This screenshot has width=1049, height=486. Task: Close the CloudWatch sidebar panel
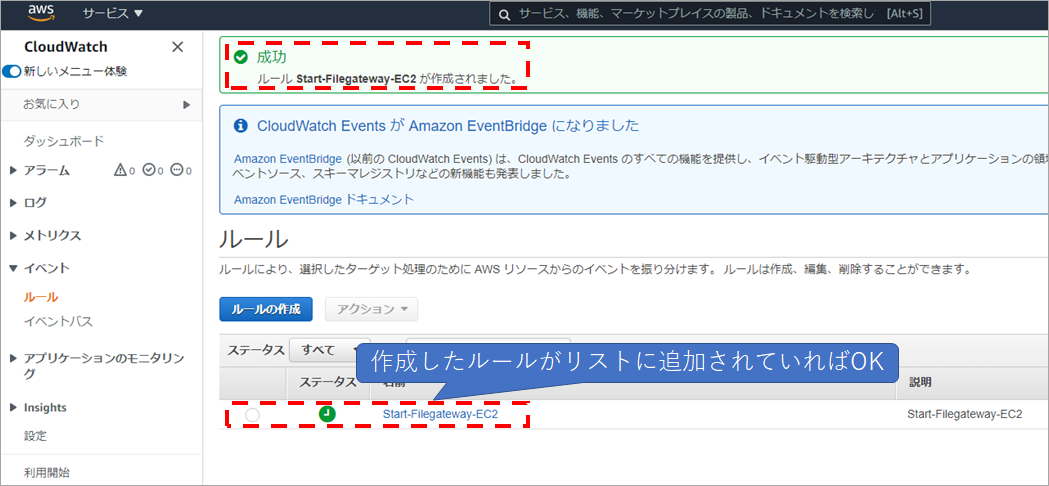177,47
